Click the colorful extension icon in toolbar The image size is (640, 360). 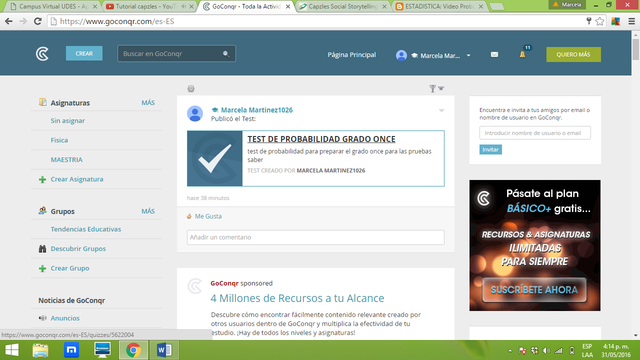pyautogui.click(x=616, y=21)
